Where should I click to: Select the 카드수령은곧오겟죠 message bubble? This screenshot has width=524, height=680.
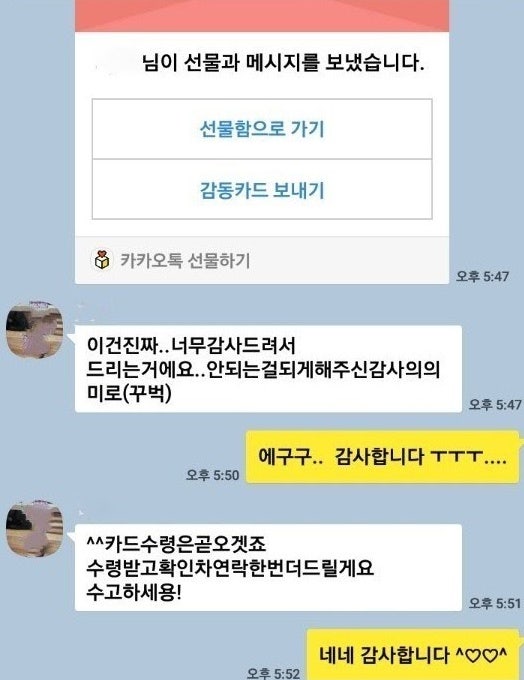tap(268, 567)
